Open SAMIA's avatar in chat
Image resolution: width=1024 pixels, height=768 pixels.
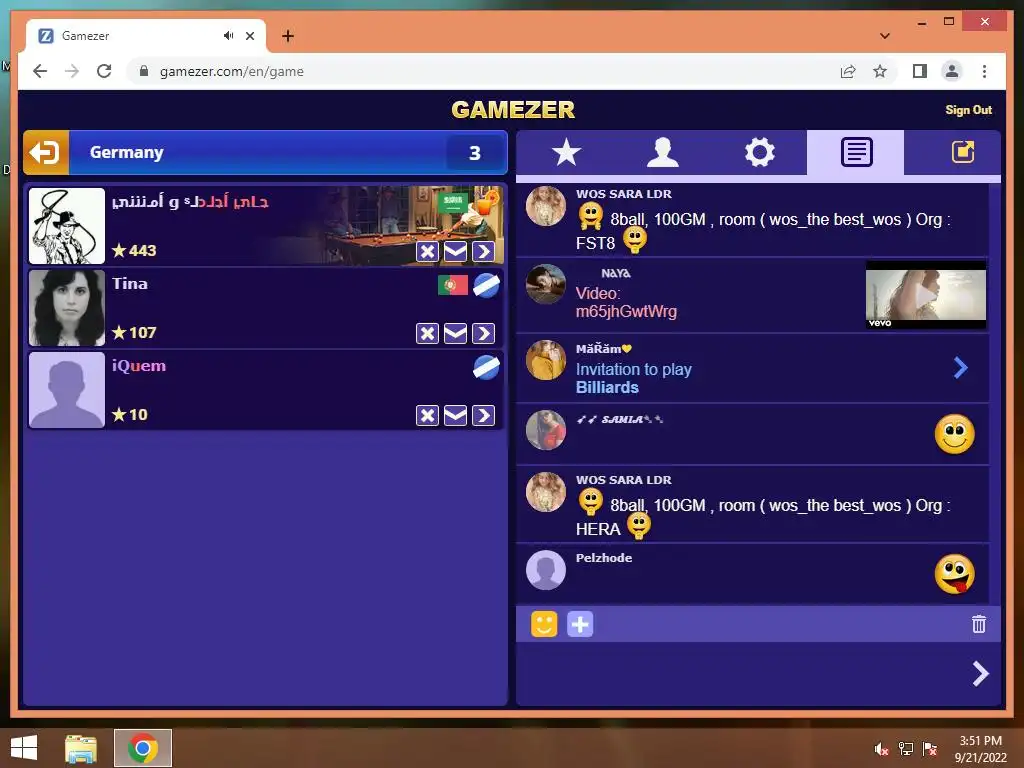[546, 430]
